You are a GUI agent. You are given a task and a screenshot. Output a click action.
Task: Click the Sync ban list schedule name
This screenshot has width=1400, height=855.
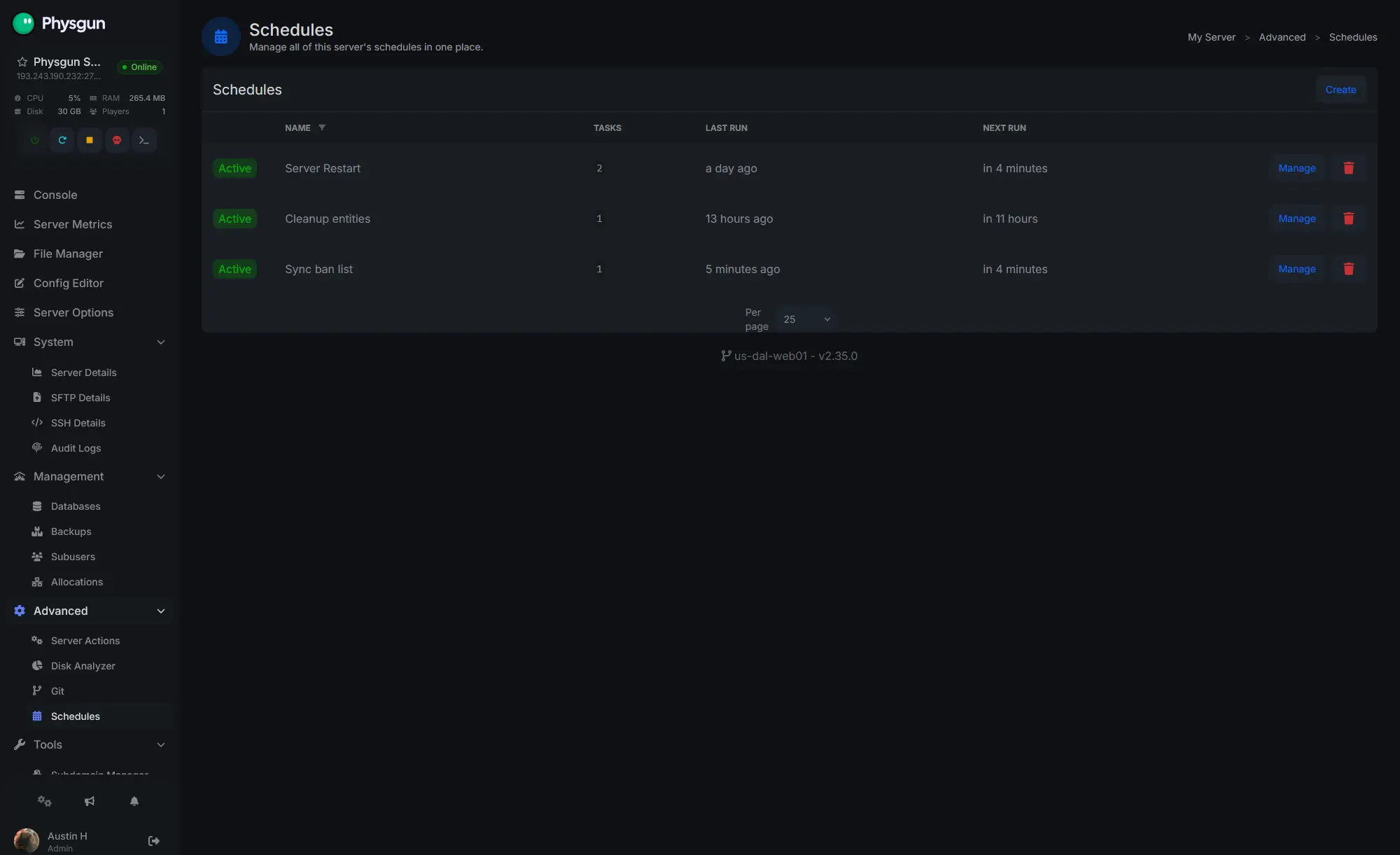pos(318,269)
